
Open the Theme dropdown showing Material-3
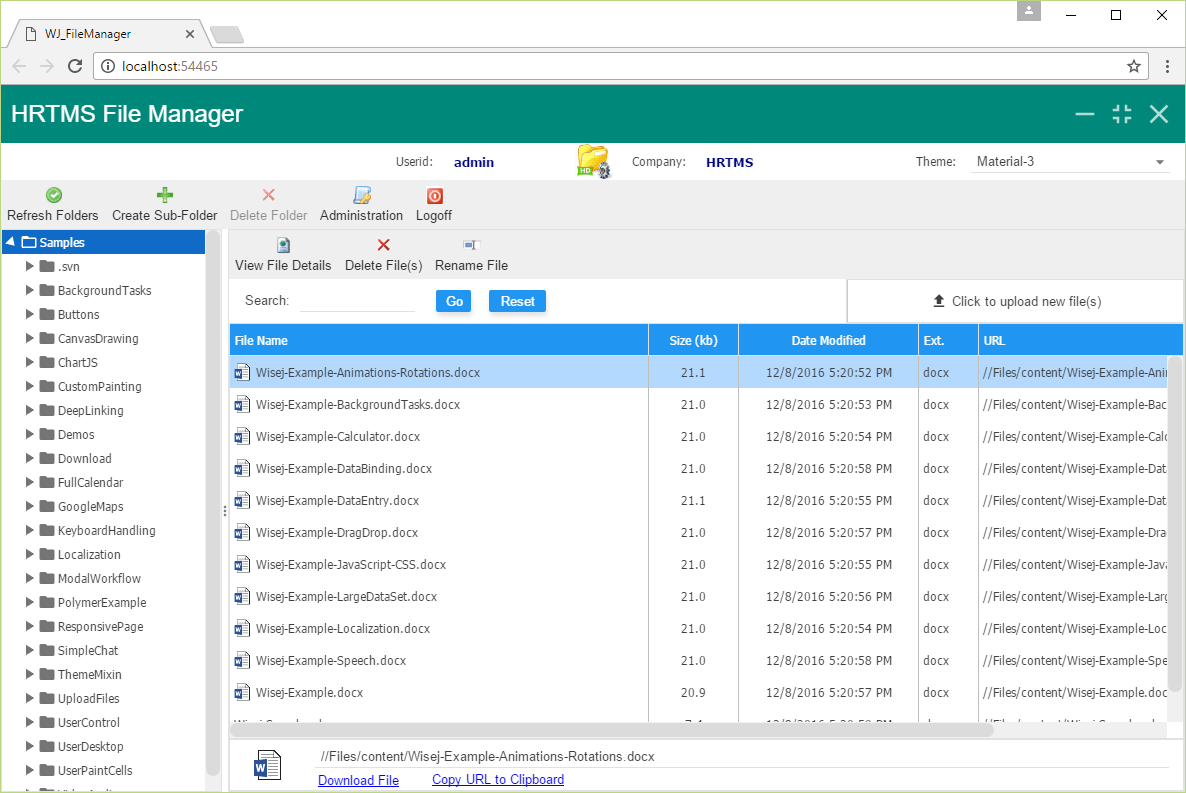coord(1160,160)
